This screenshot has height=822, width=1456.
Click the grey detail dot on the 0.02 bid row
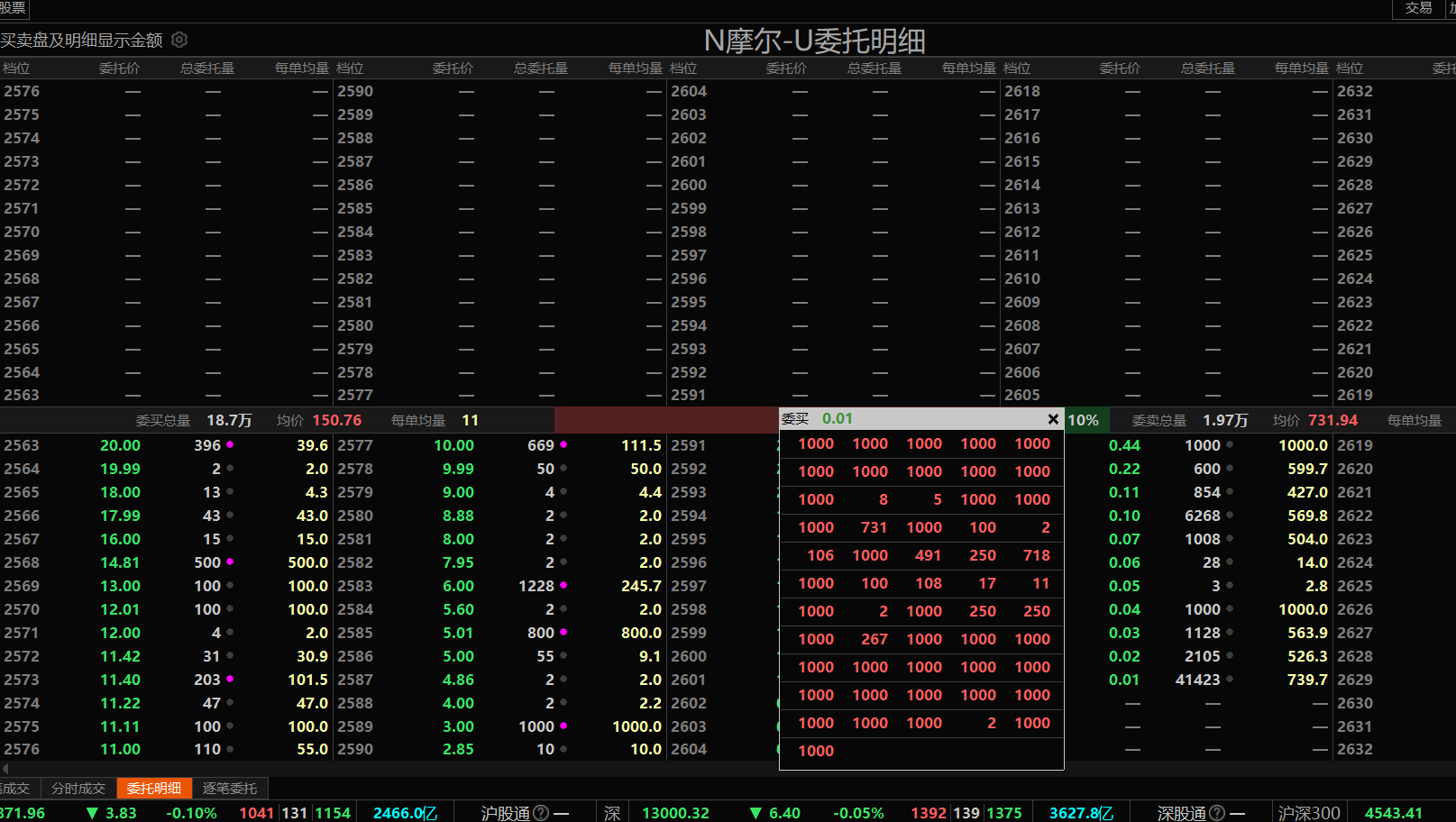point(1230,655)
